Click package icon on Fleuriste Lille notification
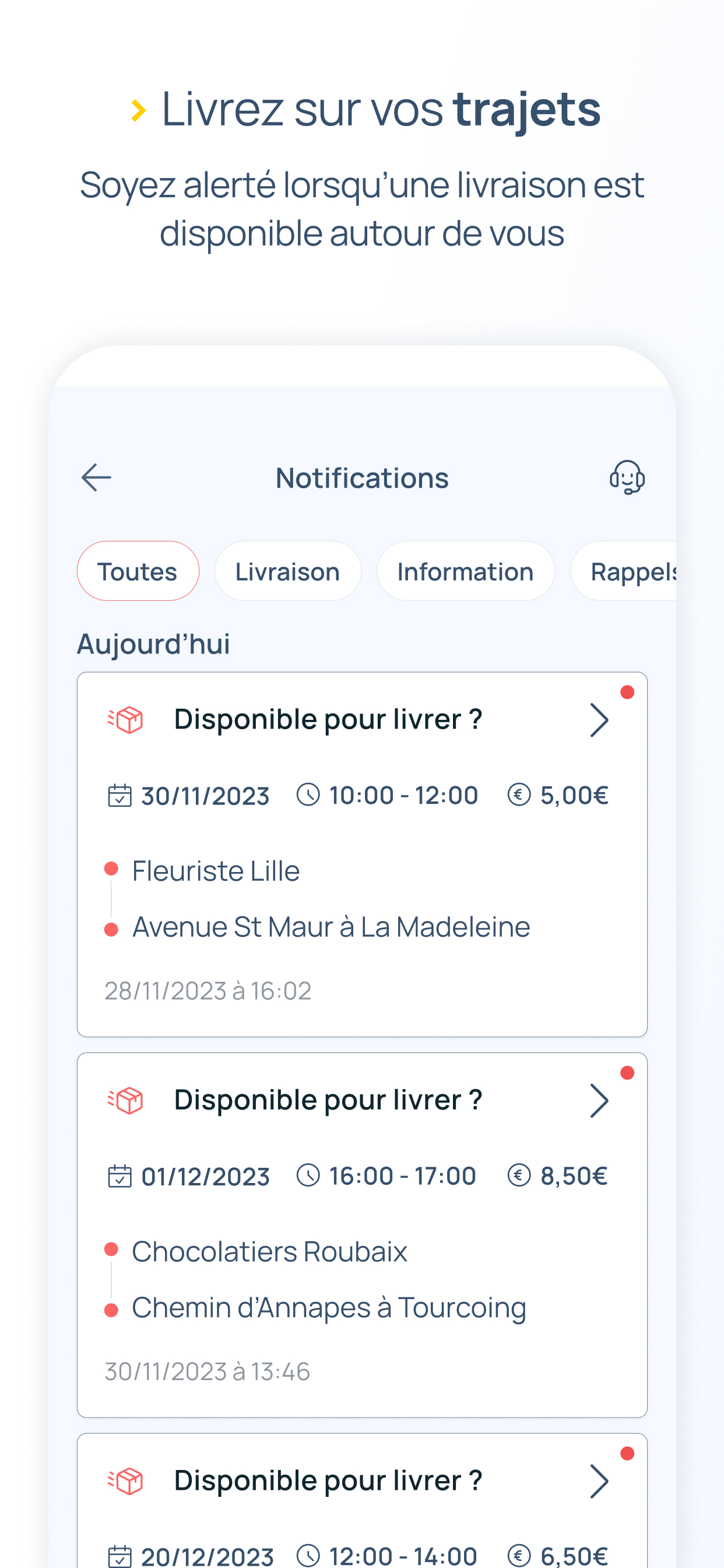 (x=126, y=720)
